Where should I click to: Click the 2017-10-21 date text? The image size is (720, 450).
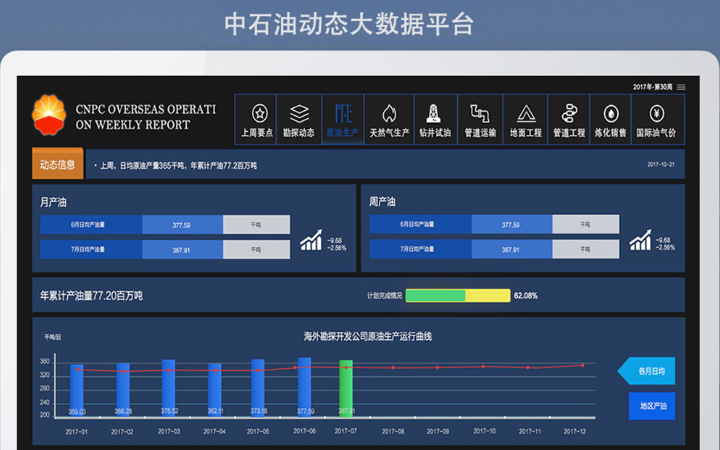tap(661, 164)
